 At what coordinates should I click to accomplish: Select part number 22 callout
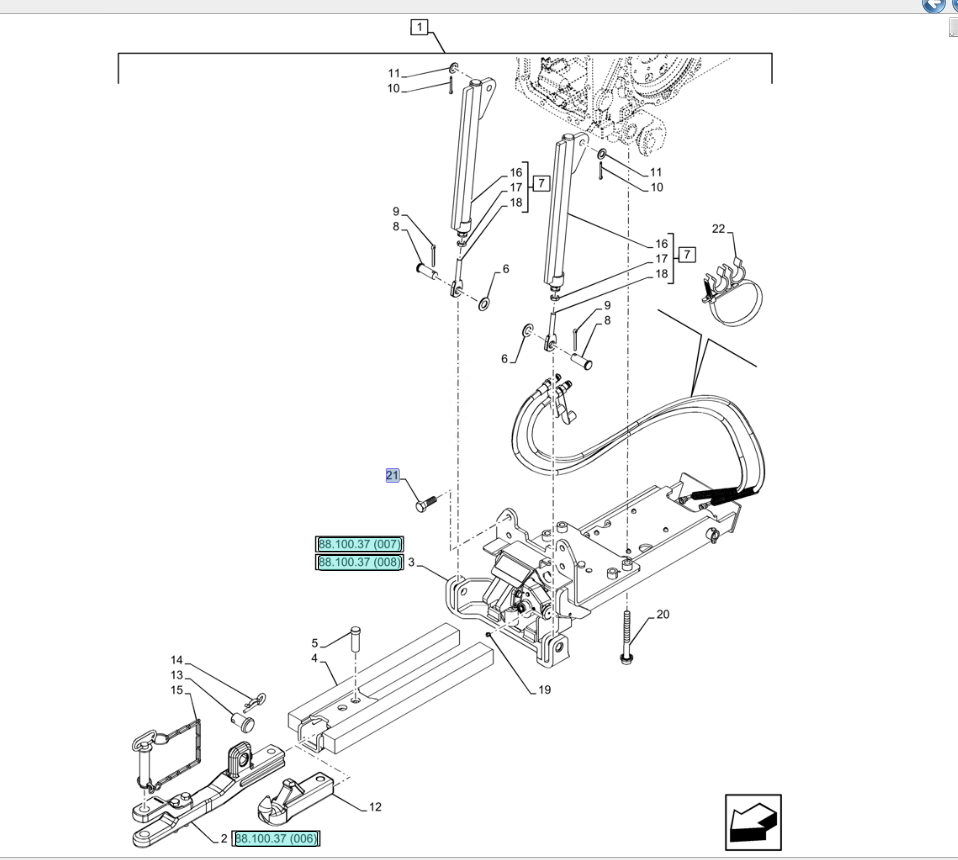[x=718, y=228]
